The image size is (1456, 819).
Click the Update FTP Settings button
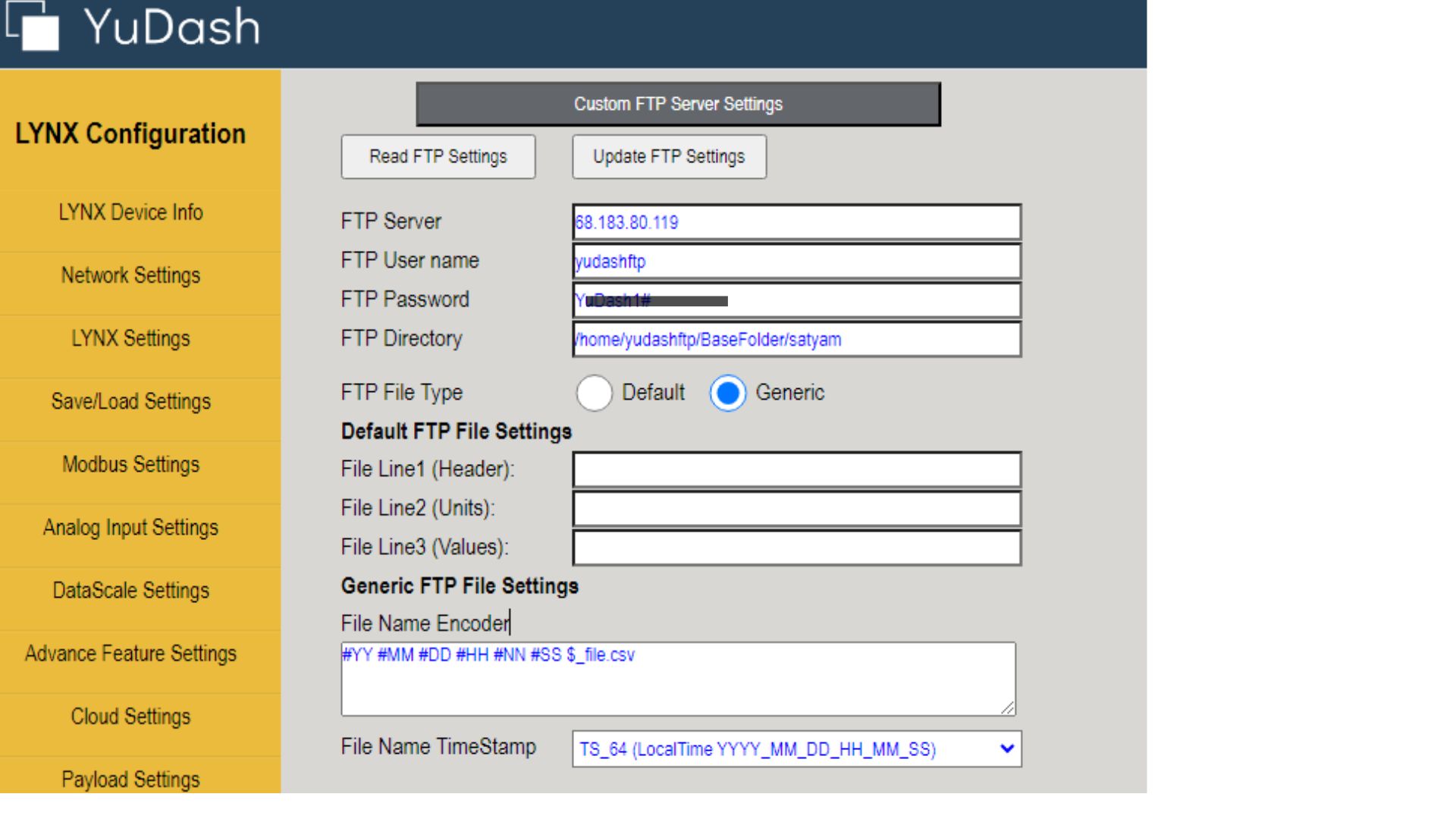pos(669,157)
